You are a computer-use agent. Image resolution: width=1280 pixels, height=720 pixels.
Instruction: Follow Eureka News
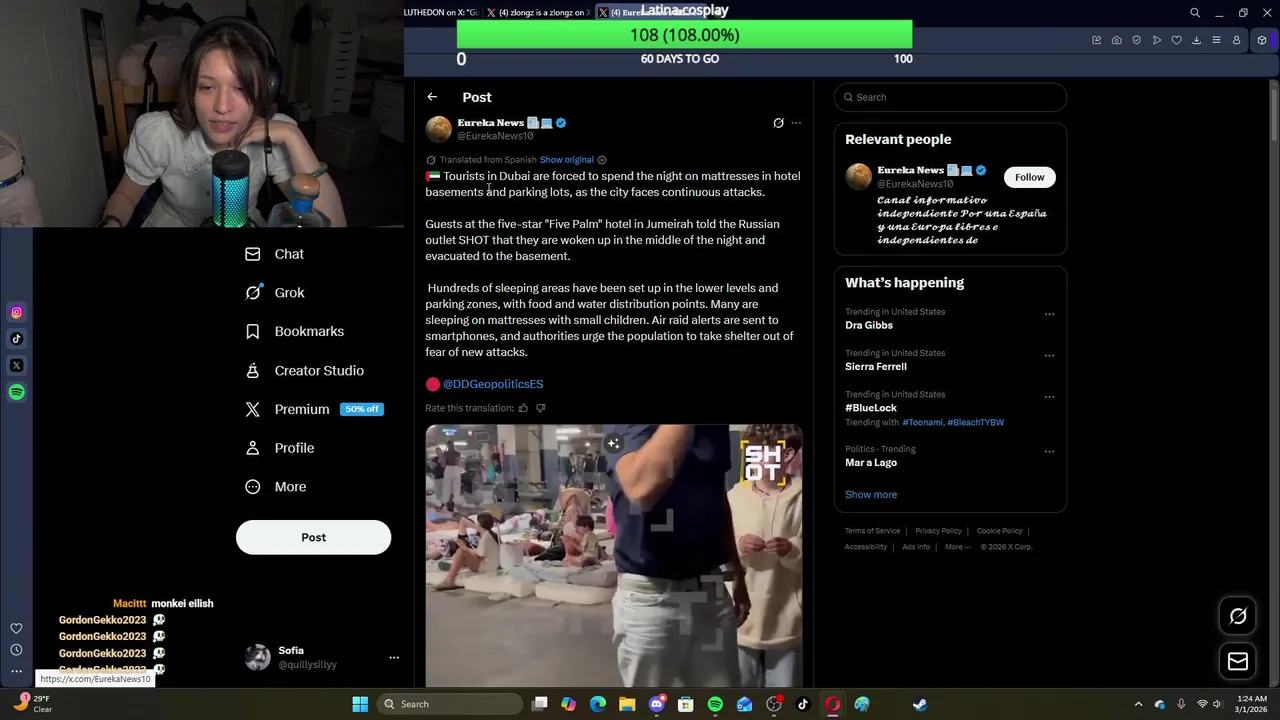(1029, 177)
